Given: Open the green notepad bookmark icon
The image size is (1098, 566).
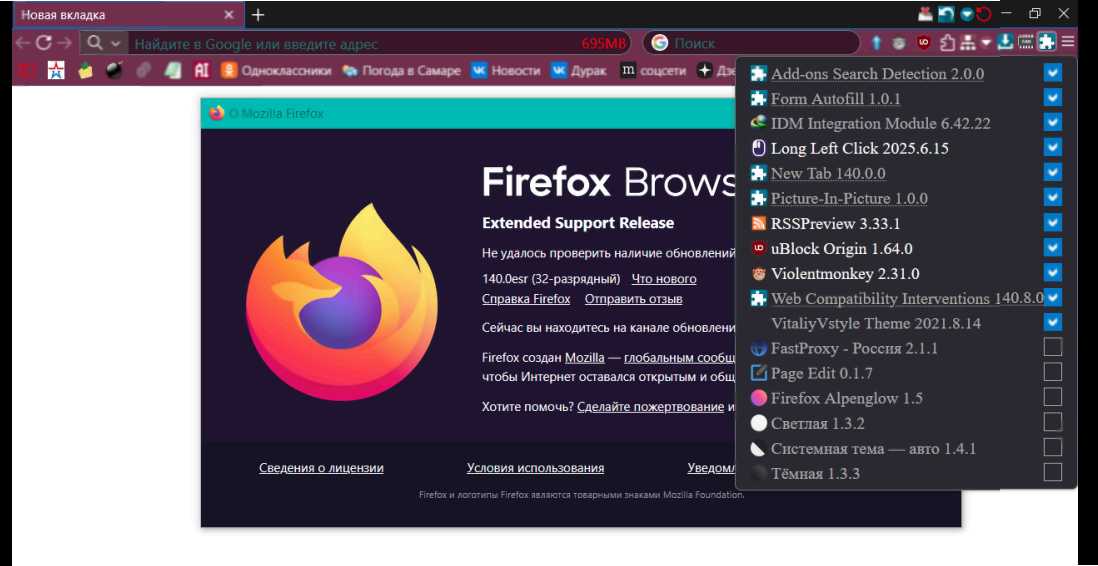Looking at the screenshot, I should (173, 70).
